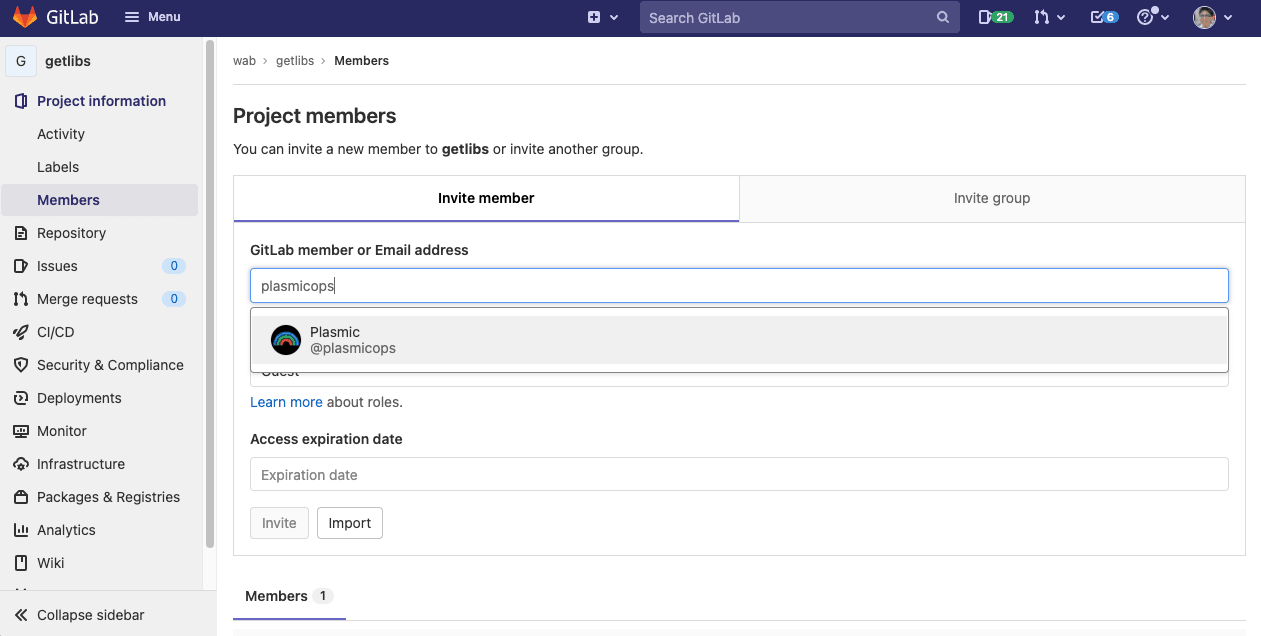Click the GitLab fox logo
Screen dimensions: 1261x636
pyautogui.click(x=25, y=17)
